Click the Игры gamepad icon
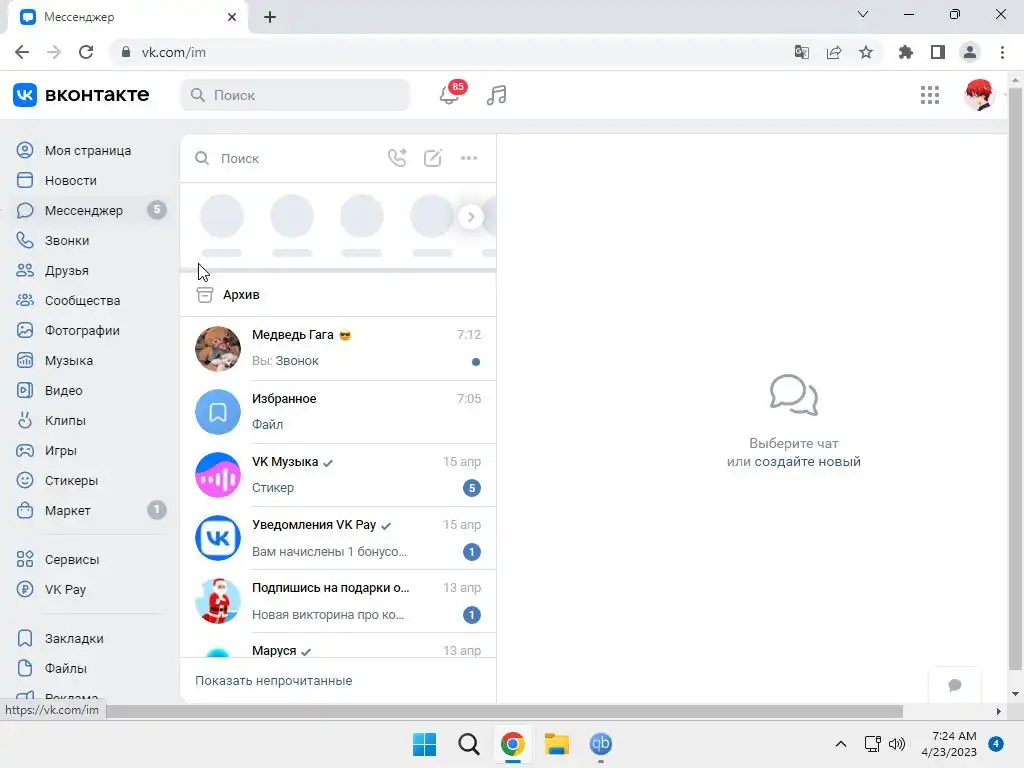Viewport: 1024px width, 768px height. click(x=25, y=451)
